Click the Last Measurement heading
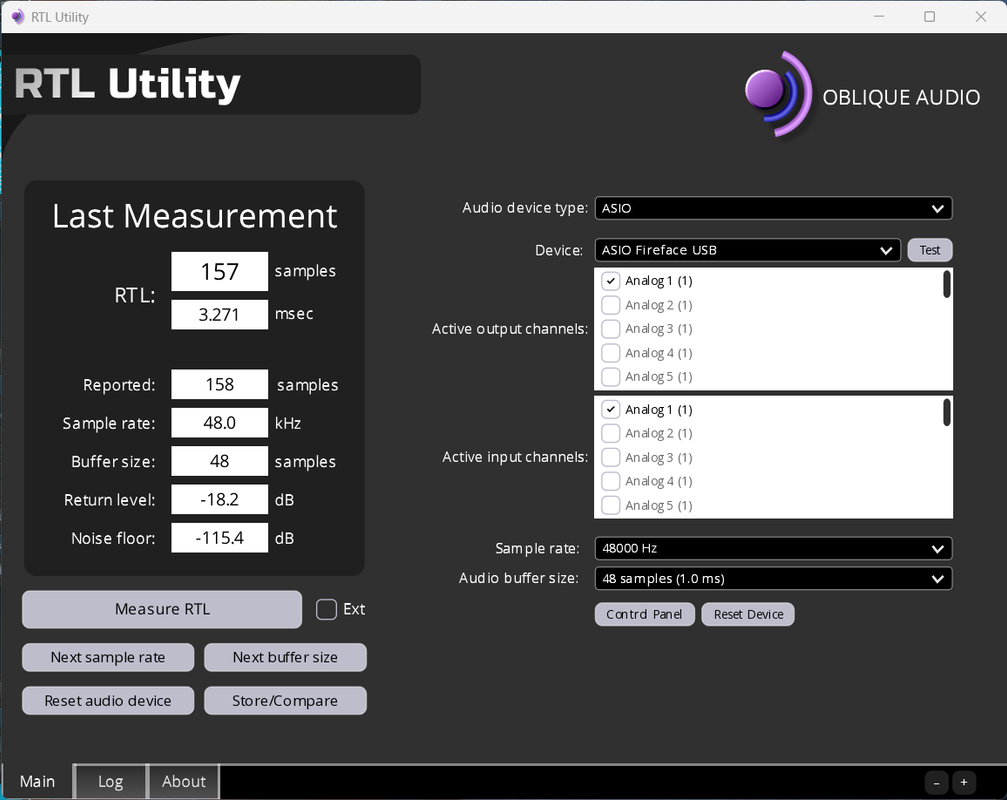1007x800 pixels. [x=195, y=216]
